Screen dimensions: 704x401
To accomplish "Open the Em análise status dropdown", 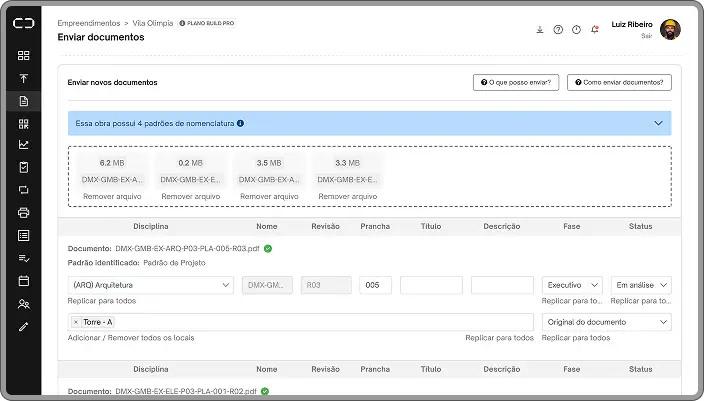I will [x=640, y=285].
